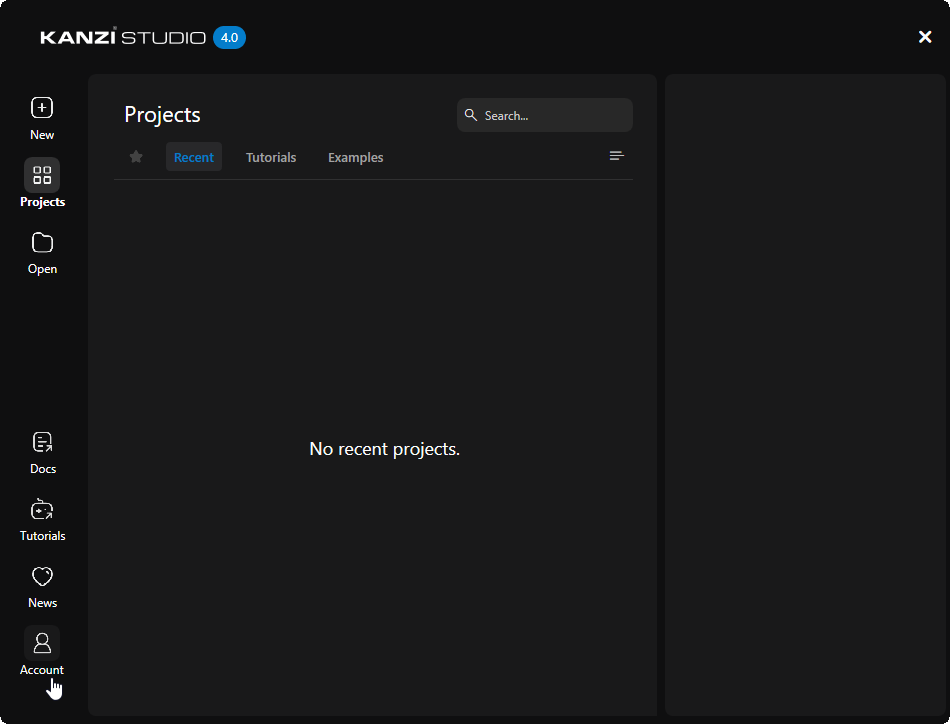
Task: Select the Projects grid icon in sidebar
Action: pyautogui.click(x=41, y=175)
